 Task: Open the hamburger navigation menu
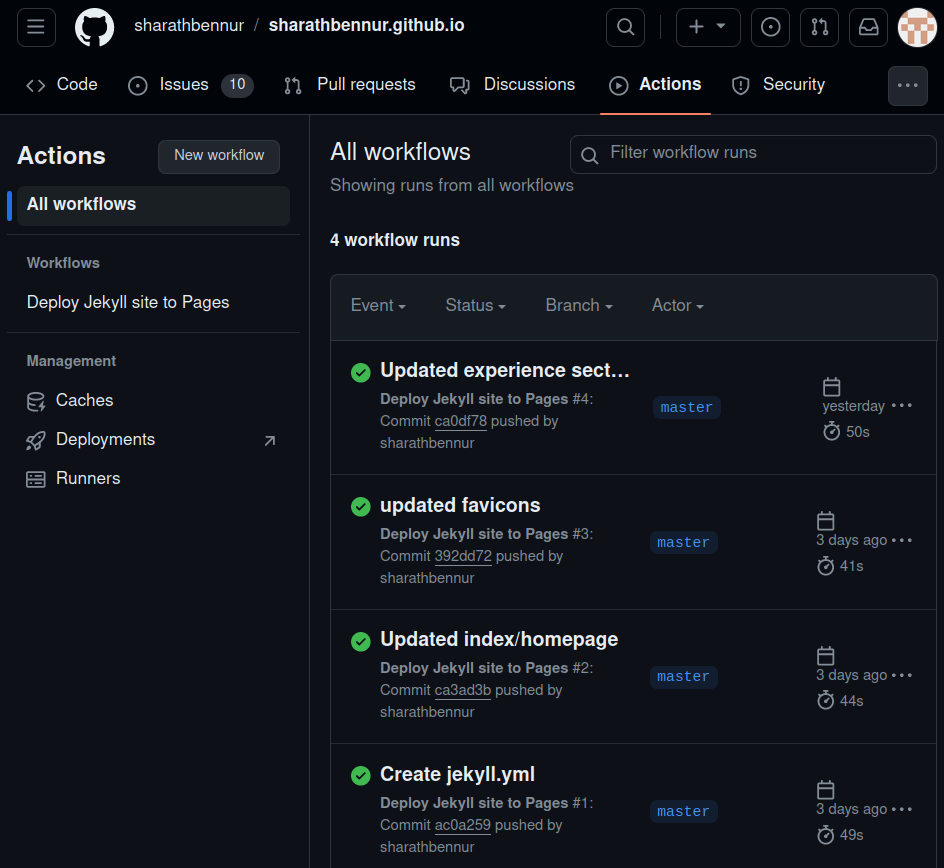tap(36, 27)
